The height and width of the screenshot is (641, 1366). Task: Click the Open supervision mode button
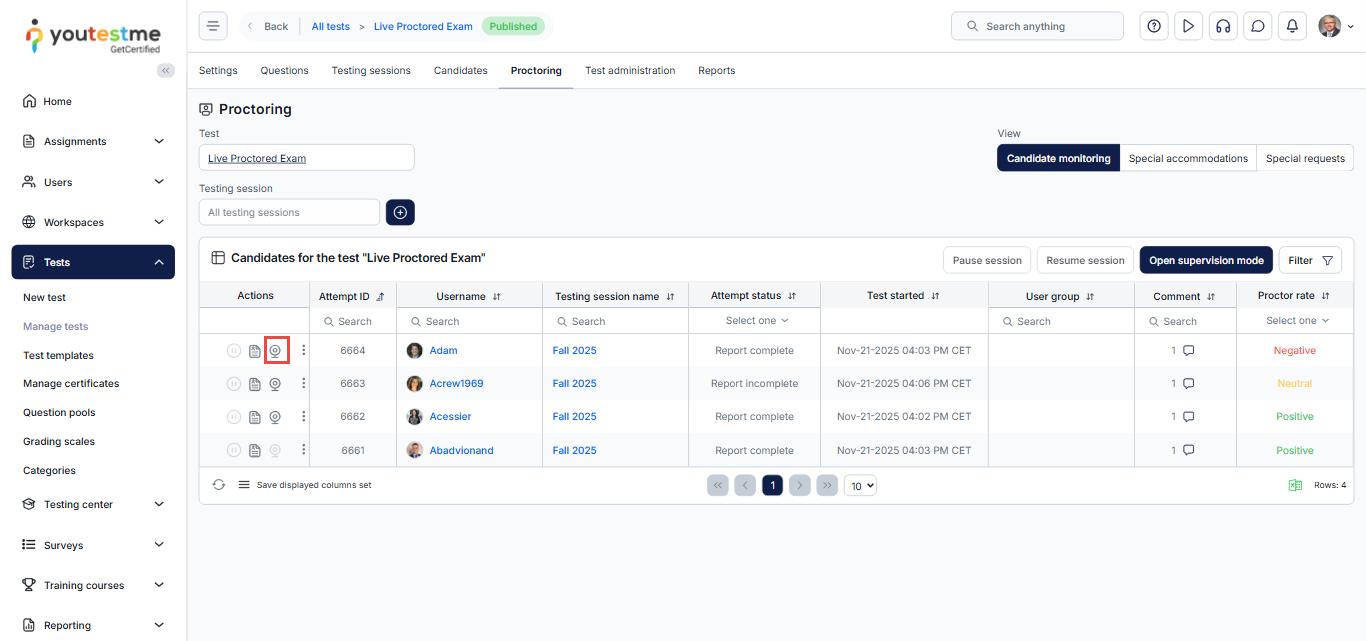1206,260
